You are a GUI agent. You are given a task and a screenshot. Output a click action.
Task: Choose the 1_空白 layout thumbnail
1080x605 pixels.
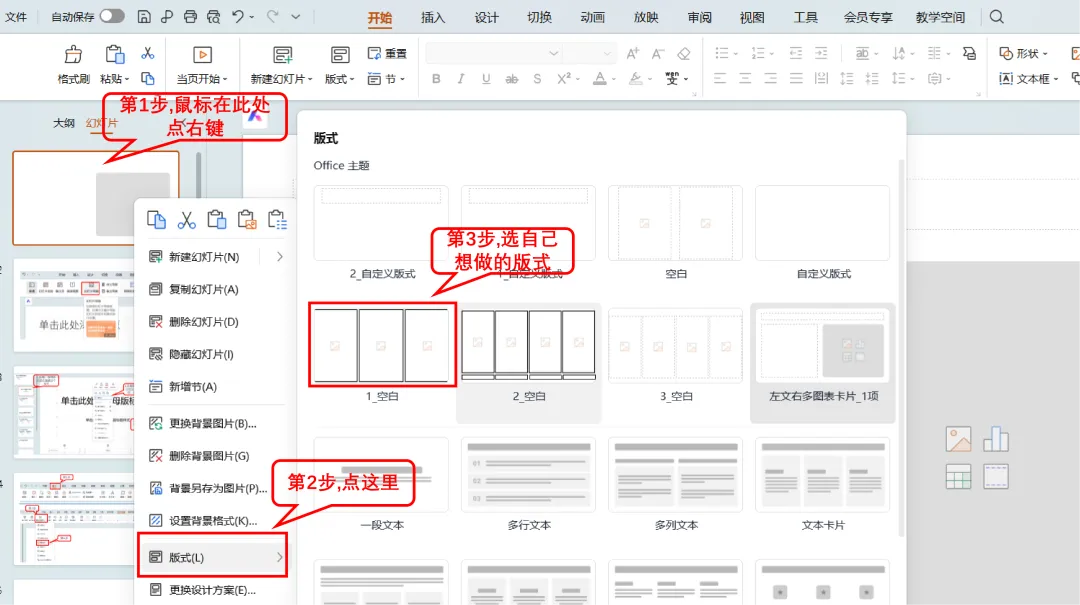(x=382, y=345)
